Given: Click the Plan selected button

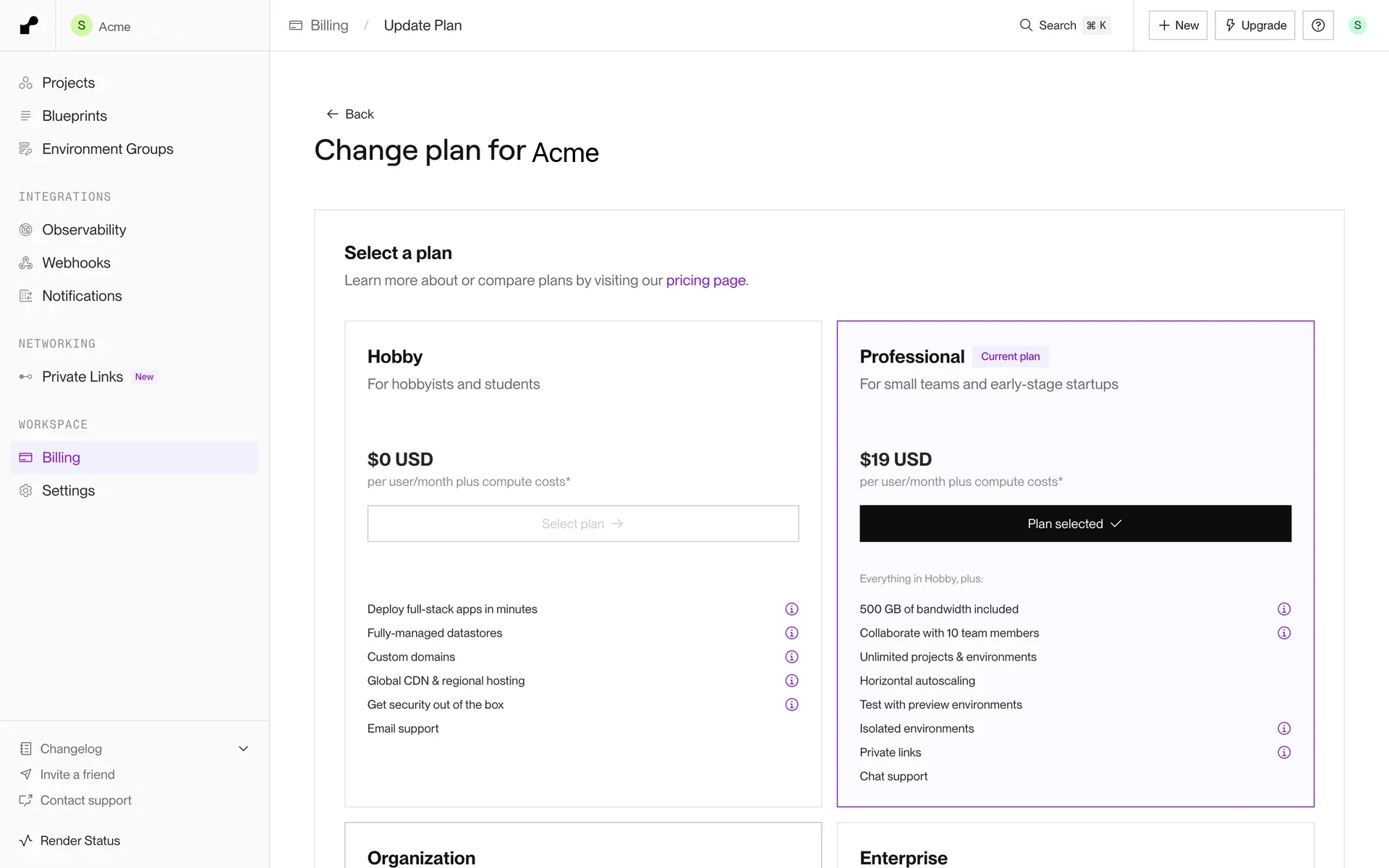Looking at the screenshot, I should tap(1075, 524).
